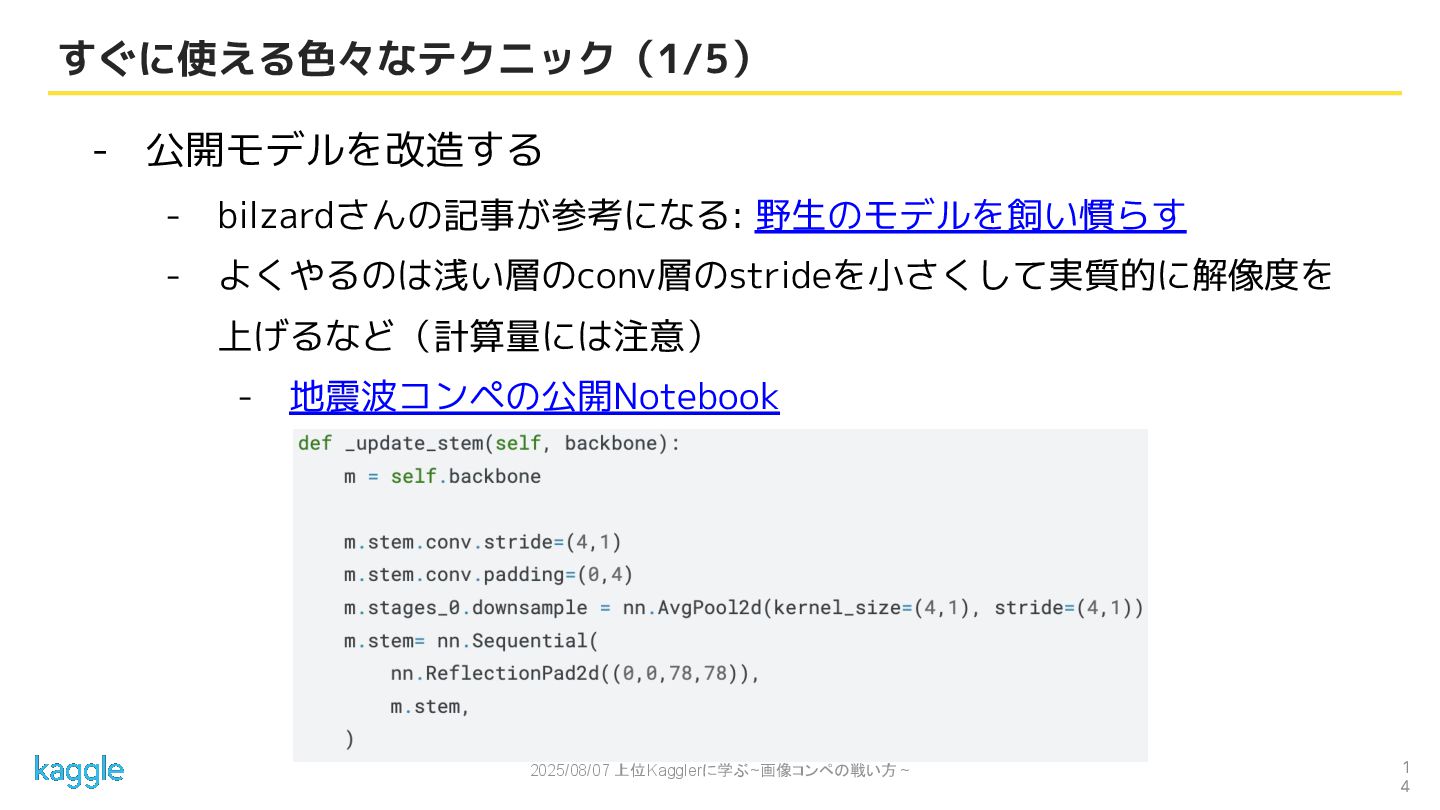This screenshot has width=1440, height=810.
Task: Open the 野生のモデルを飼い慣らす link
Action: (970, 215)
